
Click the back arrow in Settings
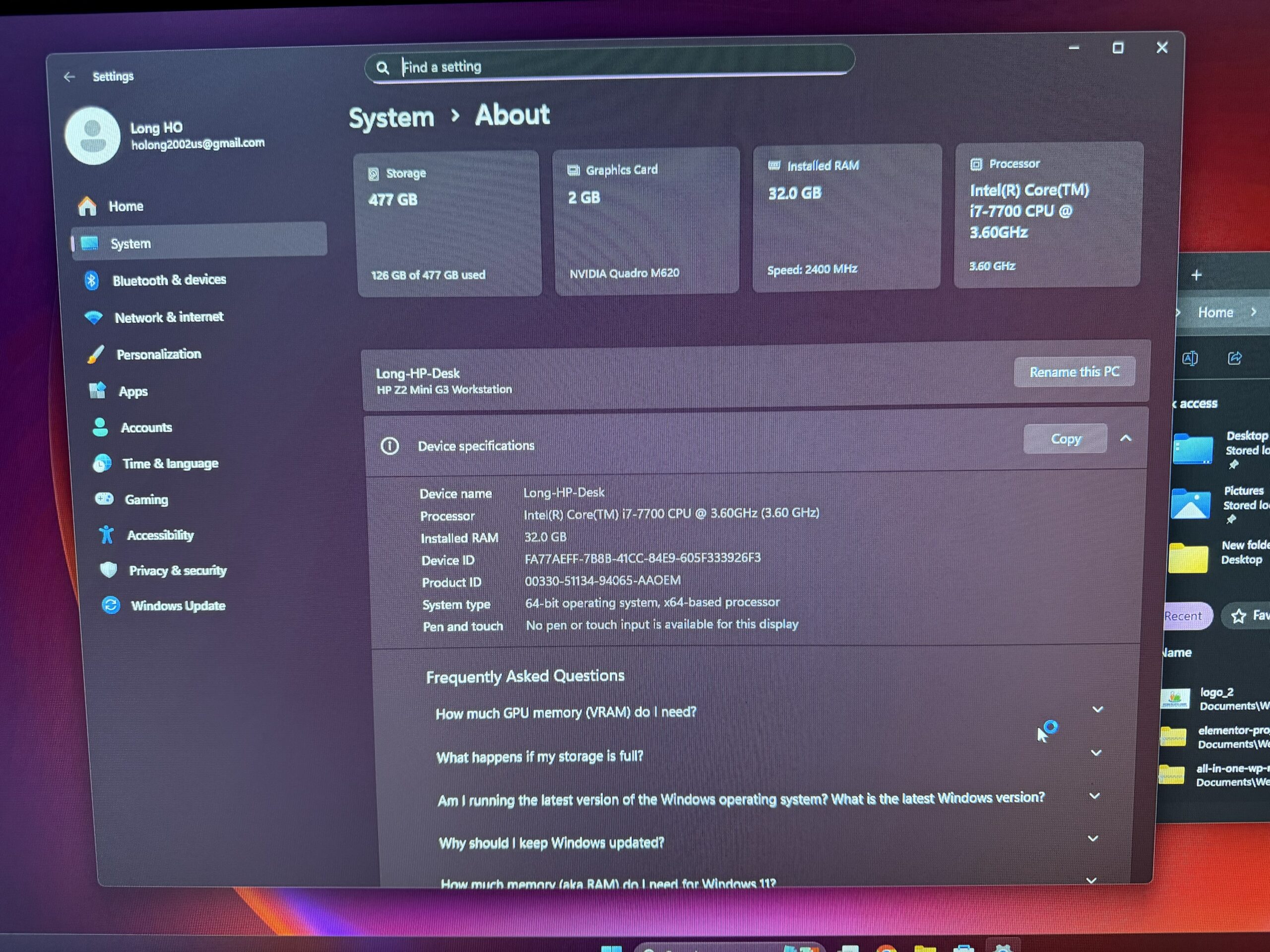tap(69, 77)
